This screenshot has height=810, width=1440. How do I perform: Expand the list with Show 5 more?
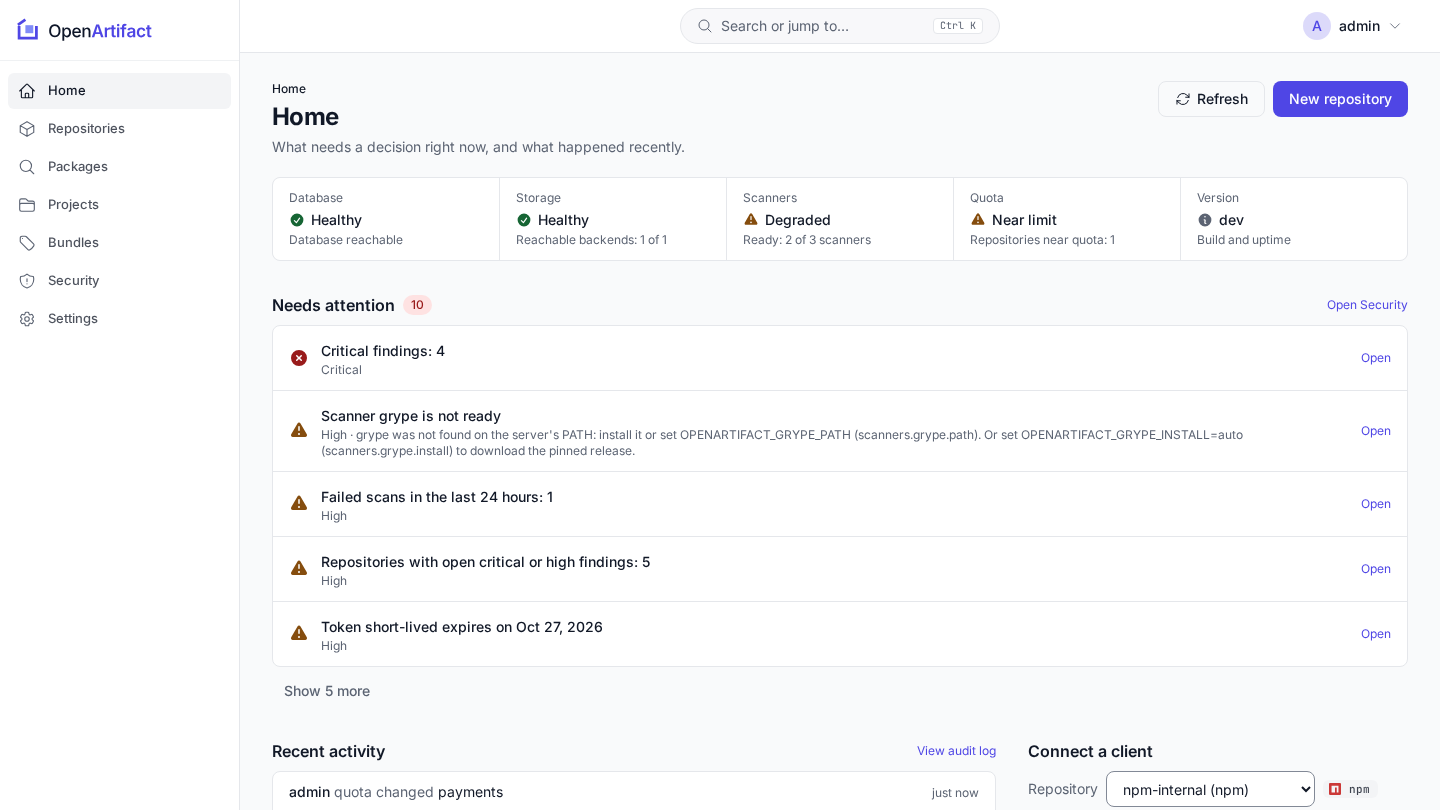click(x=327, y=691)
